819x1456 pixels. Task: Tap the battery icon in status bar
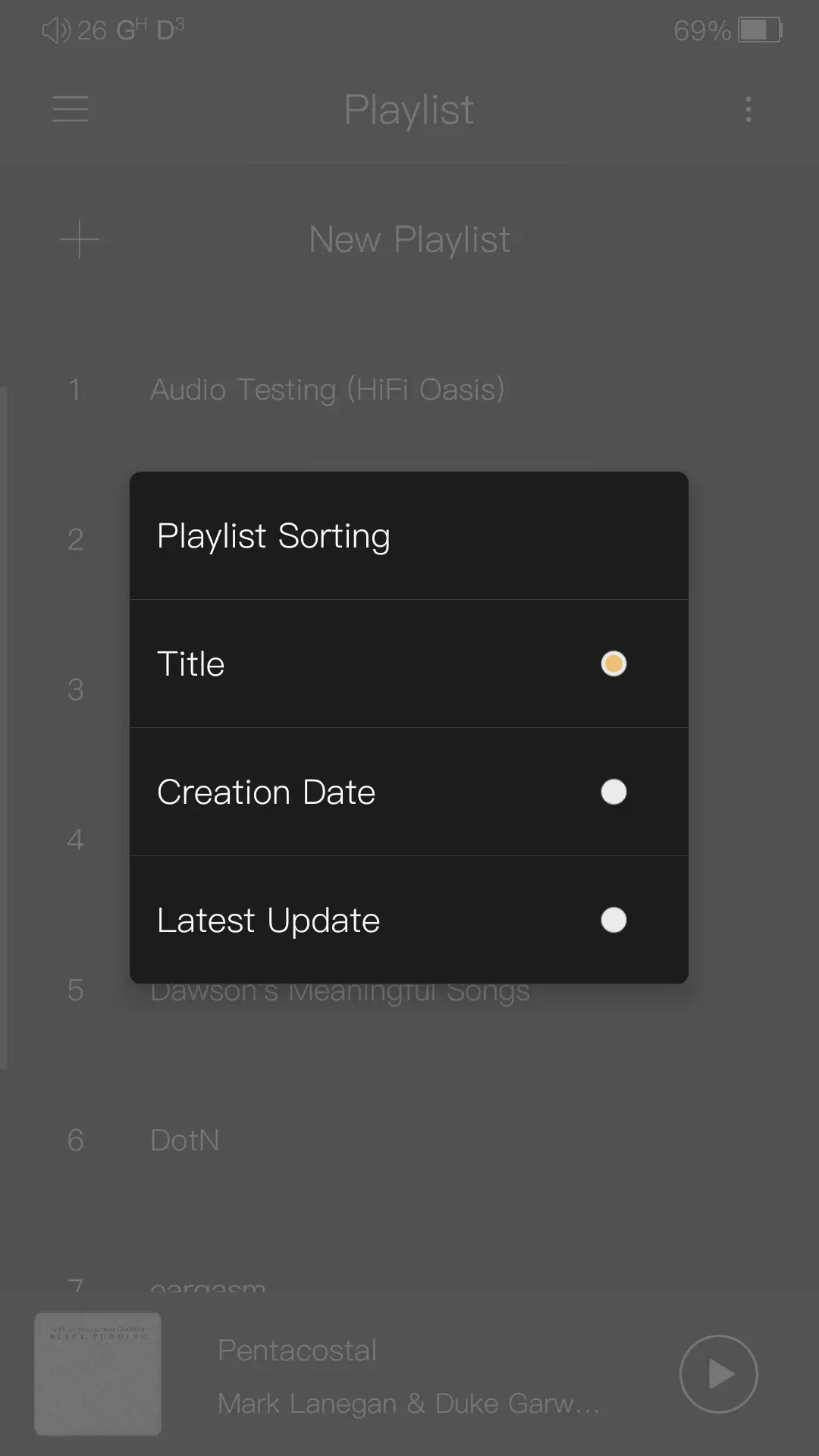point(760,30)
